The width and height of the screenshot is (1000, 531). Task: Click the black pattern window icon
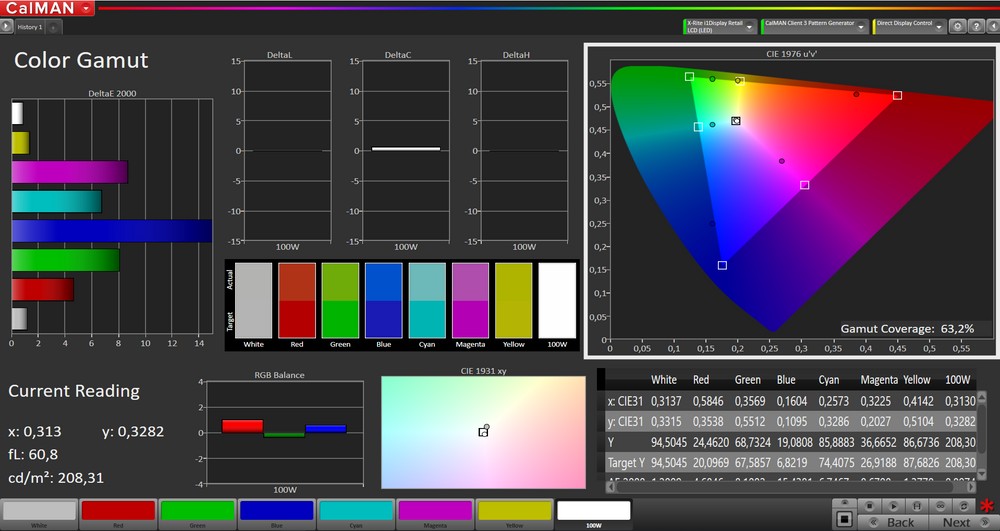pos(844,519)
